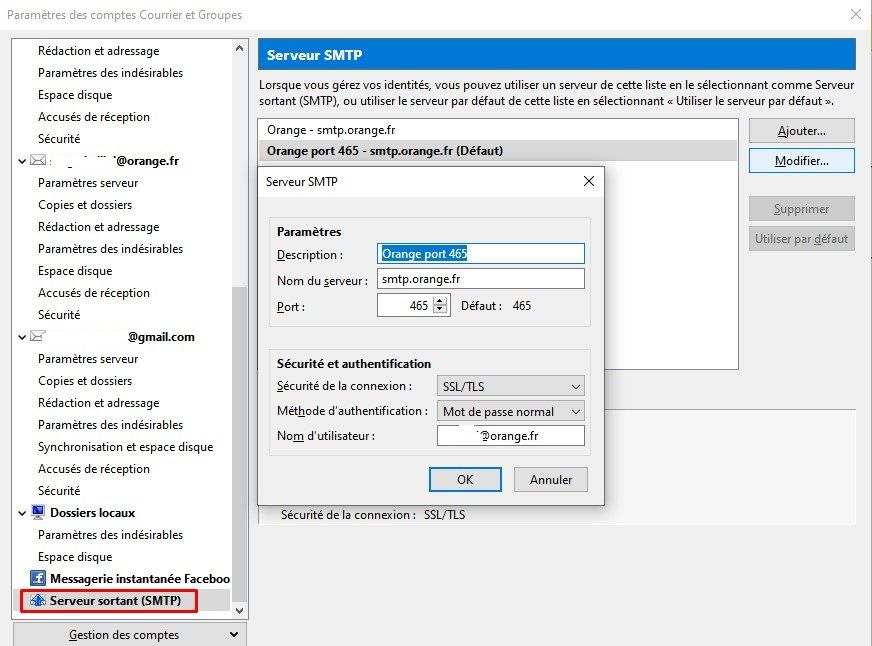
Task: Open Accusés de réception under gmail.com
Action: (93, 469)
